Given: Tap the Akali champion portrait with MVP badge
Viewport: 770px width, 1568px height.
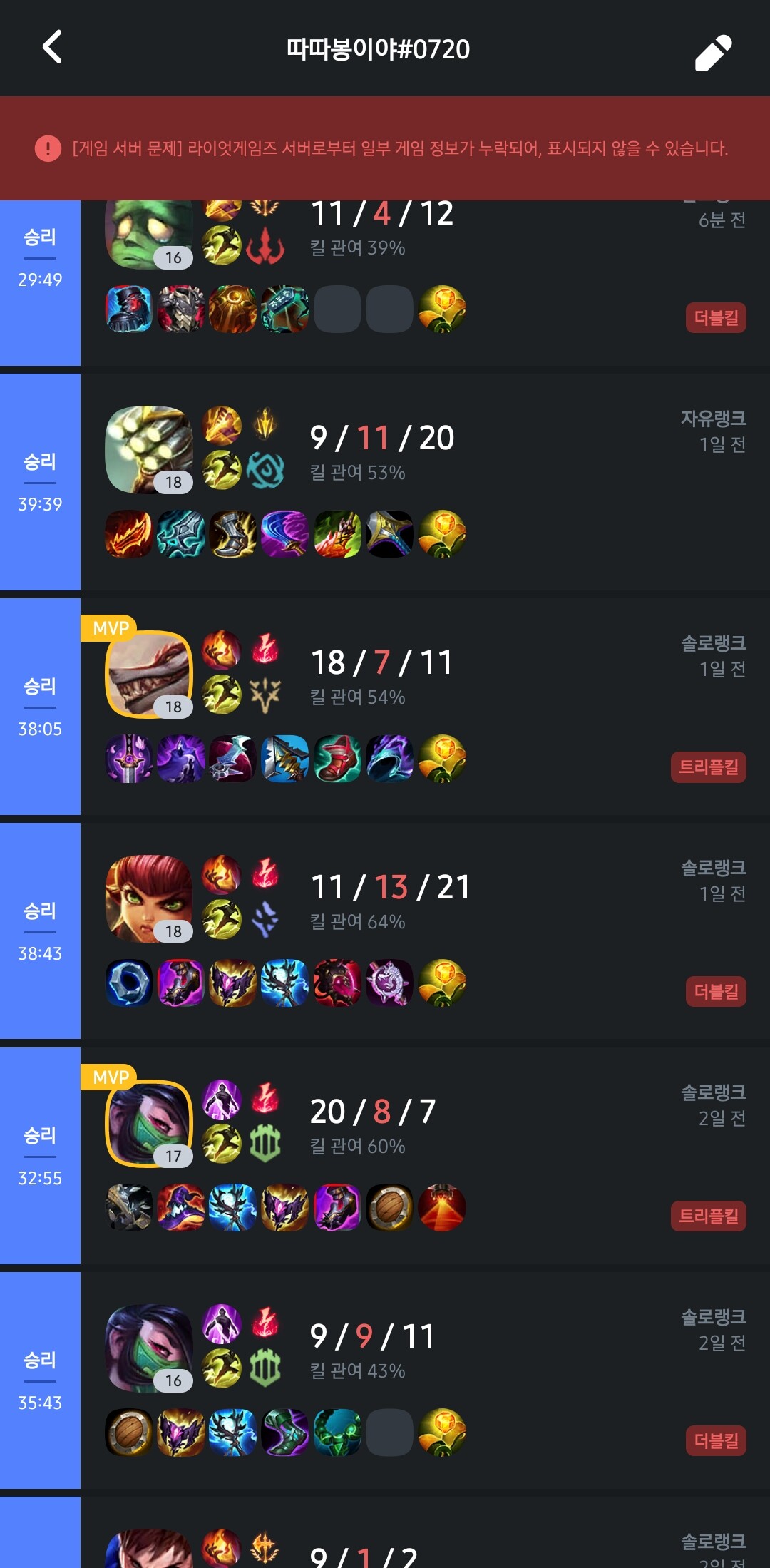Looking at the screenshot, I should click(x=149, y=1124).
